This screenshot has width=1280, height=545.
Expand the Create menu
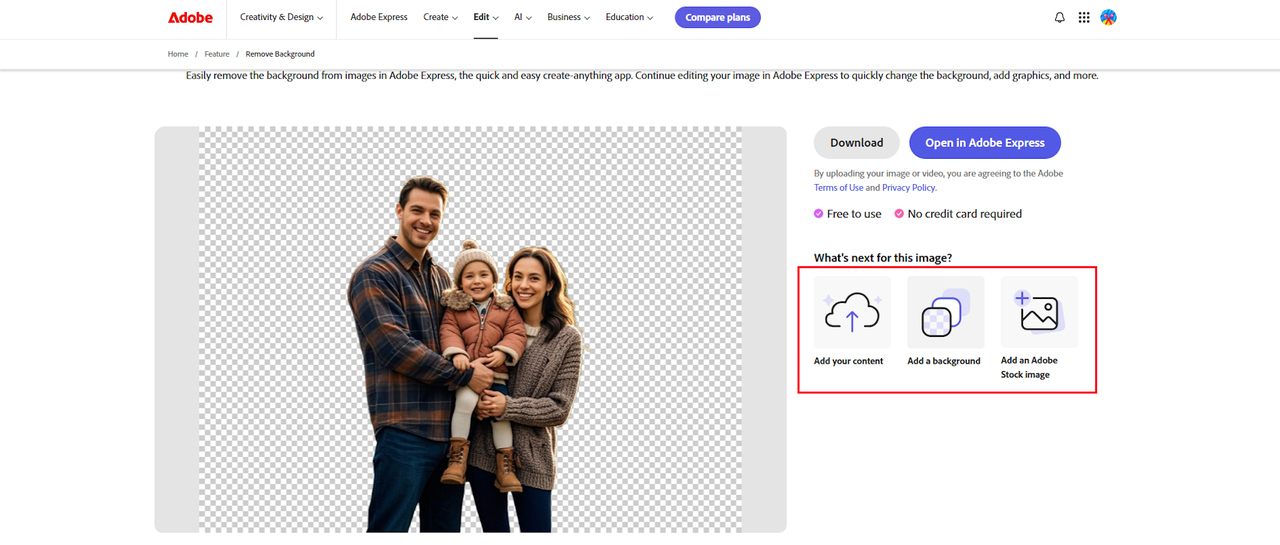(440, 17)
